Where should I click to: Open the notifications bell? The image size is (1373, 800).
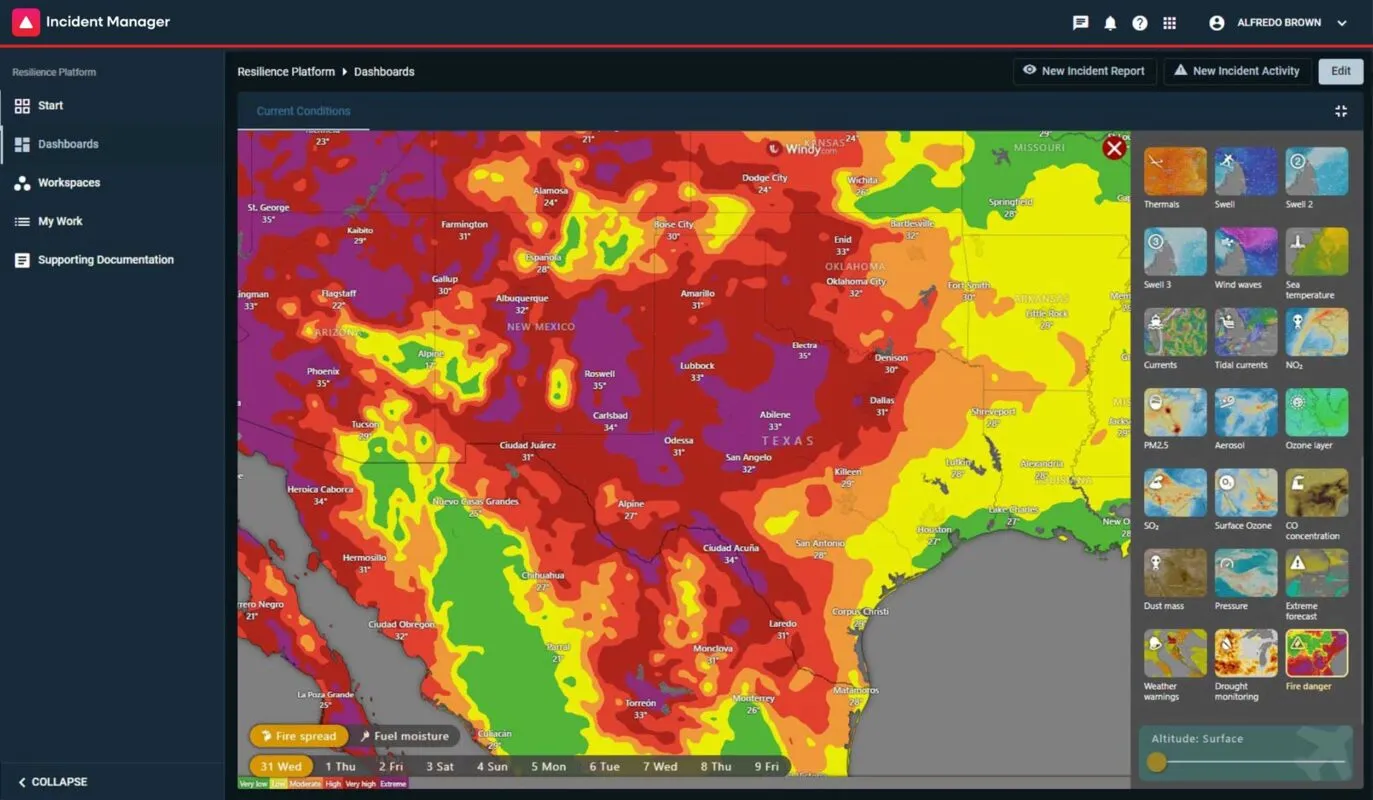click(x=1110, y=23)
